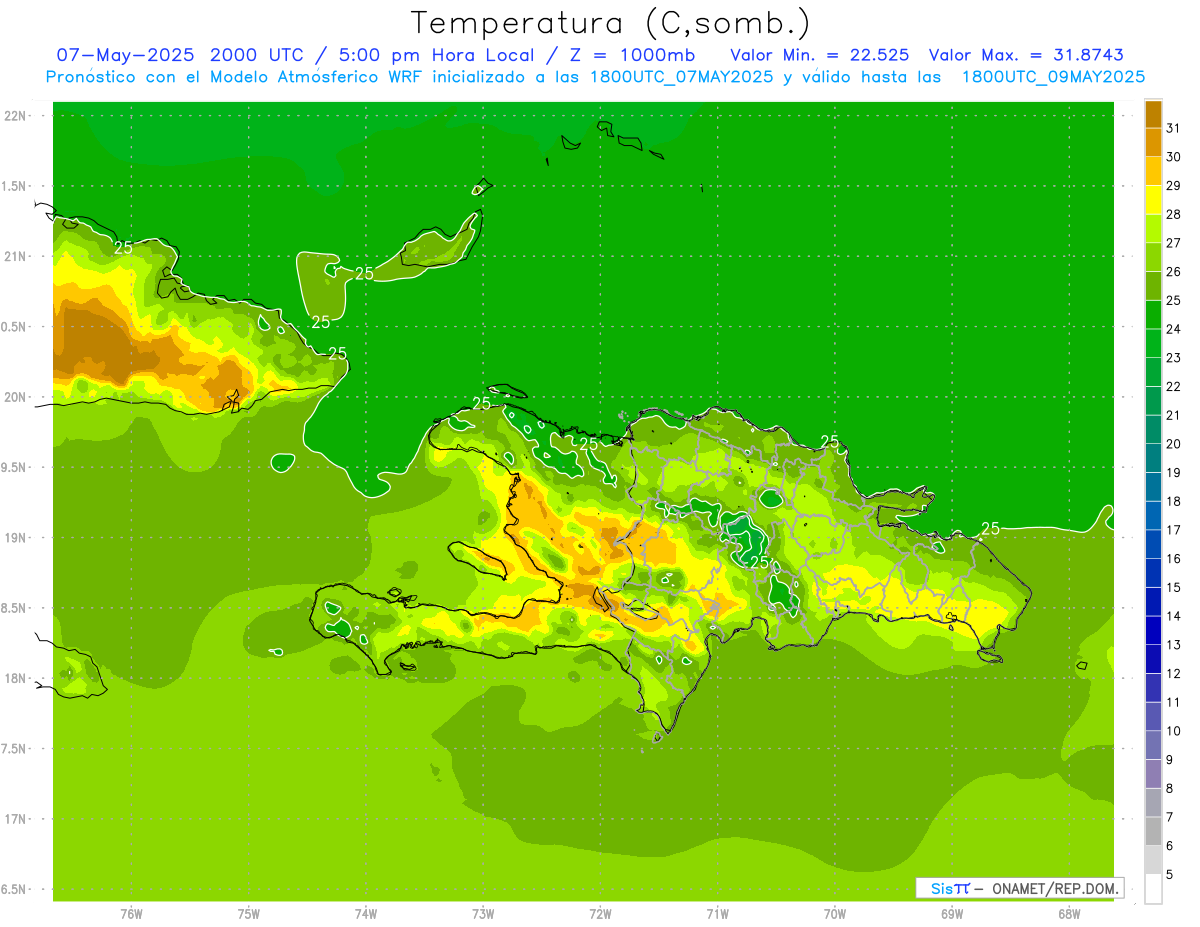Click the '73W' longitude axis label
The width and height of the screenshot is (1200, 927).
[x=483, y=914]
